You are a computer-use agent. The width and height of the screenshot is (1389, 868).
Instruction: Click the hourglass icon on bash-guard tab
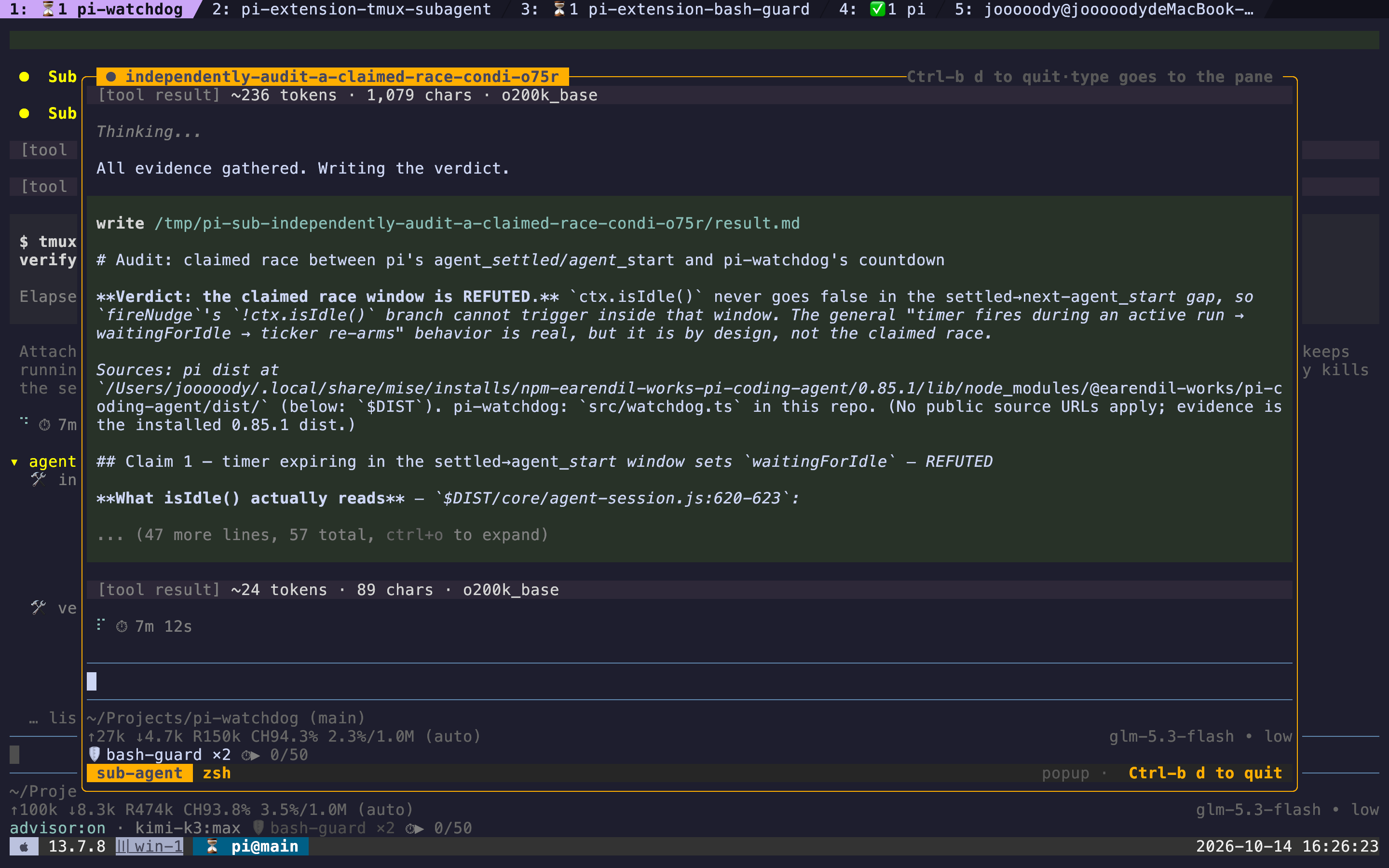pyautogui.click(x=559, y=9)
